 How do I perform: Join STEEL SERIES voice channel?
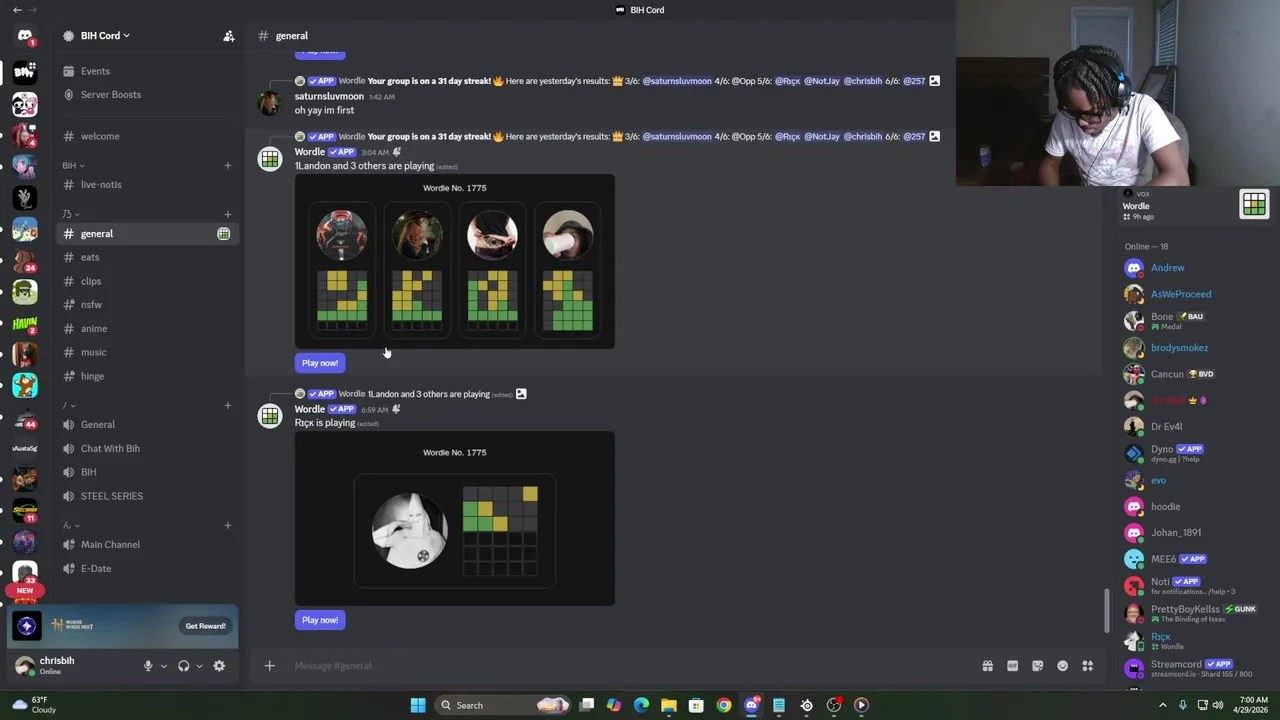[x=147, y=496]
